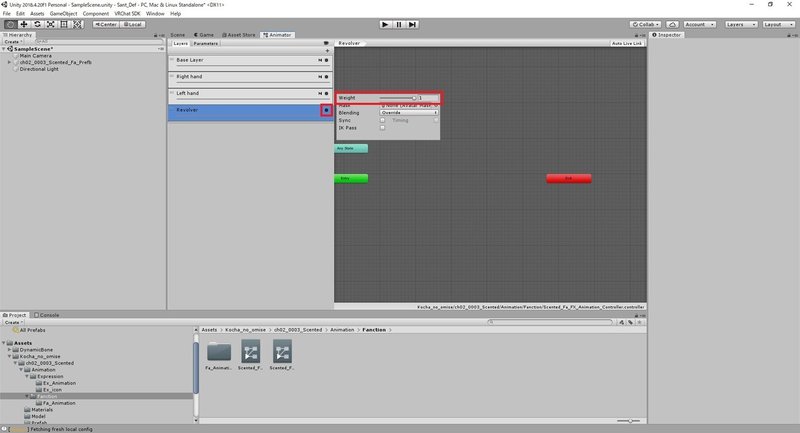Image resolution: width=800 pixels, height=433 pixels.
Task: Select the Scale tool
Action: 51,24
